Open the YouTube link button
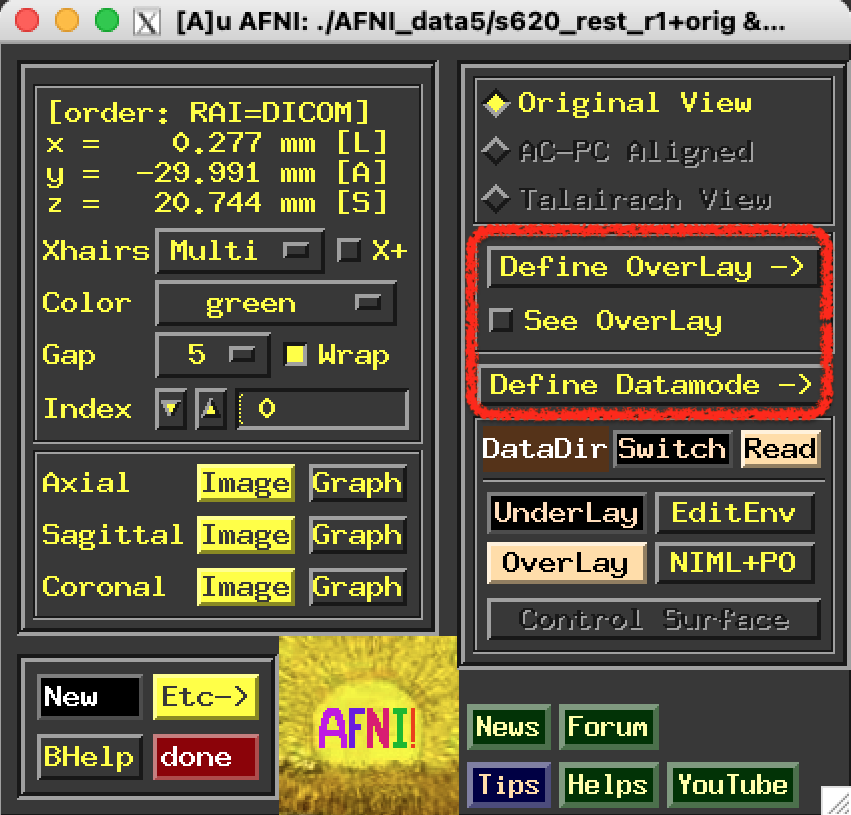Viewport: 851px width, 815px height. pos(733,785)
